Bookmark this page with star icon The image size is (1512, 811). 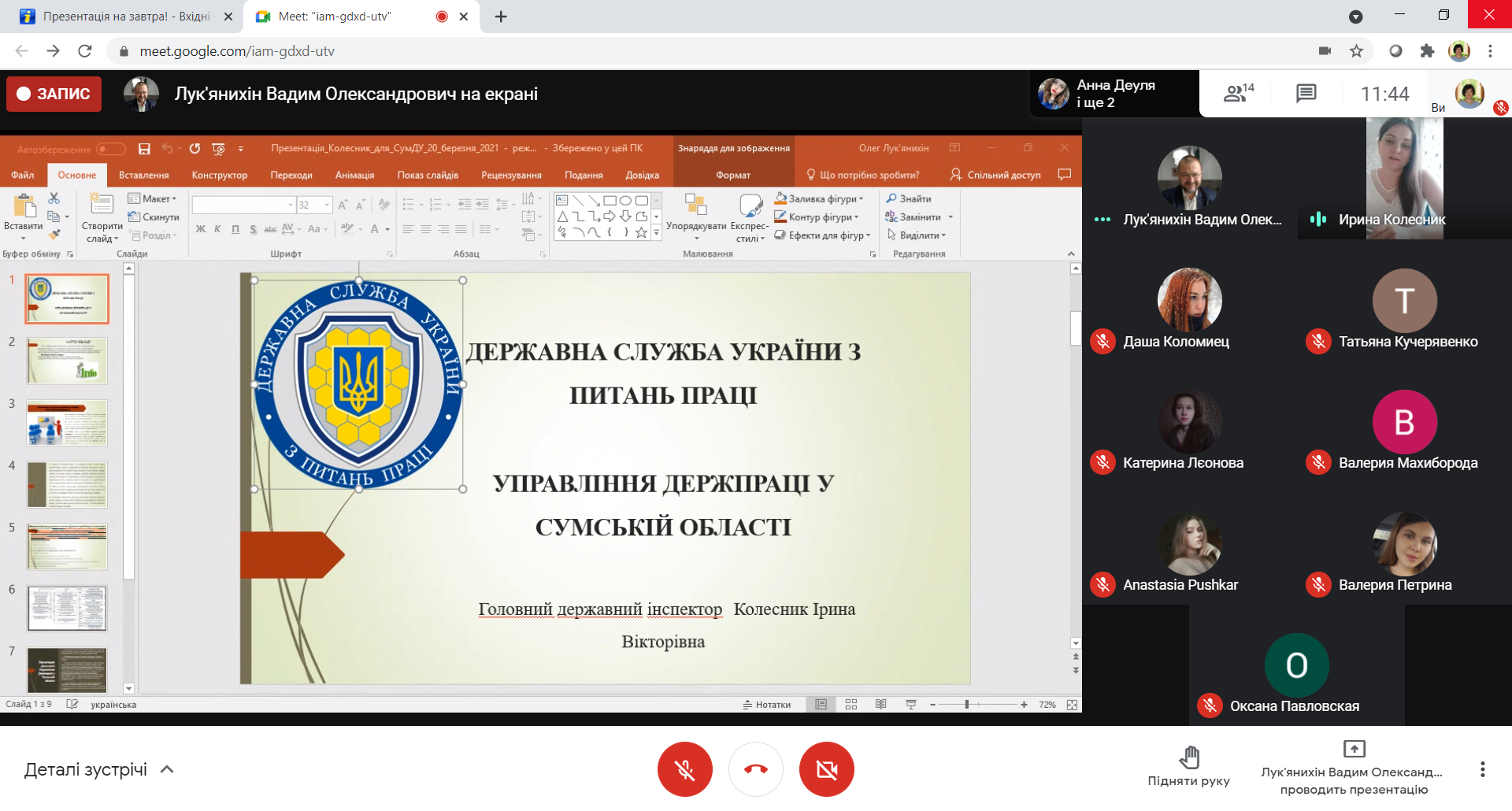tap(1356, 51)
